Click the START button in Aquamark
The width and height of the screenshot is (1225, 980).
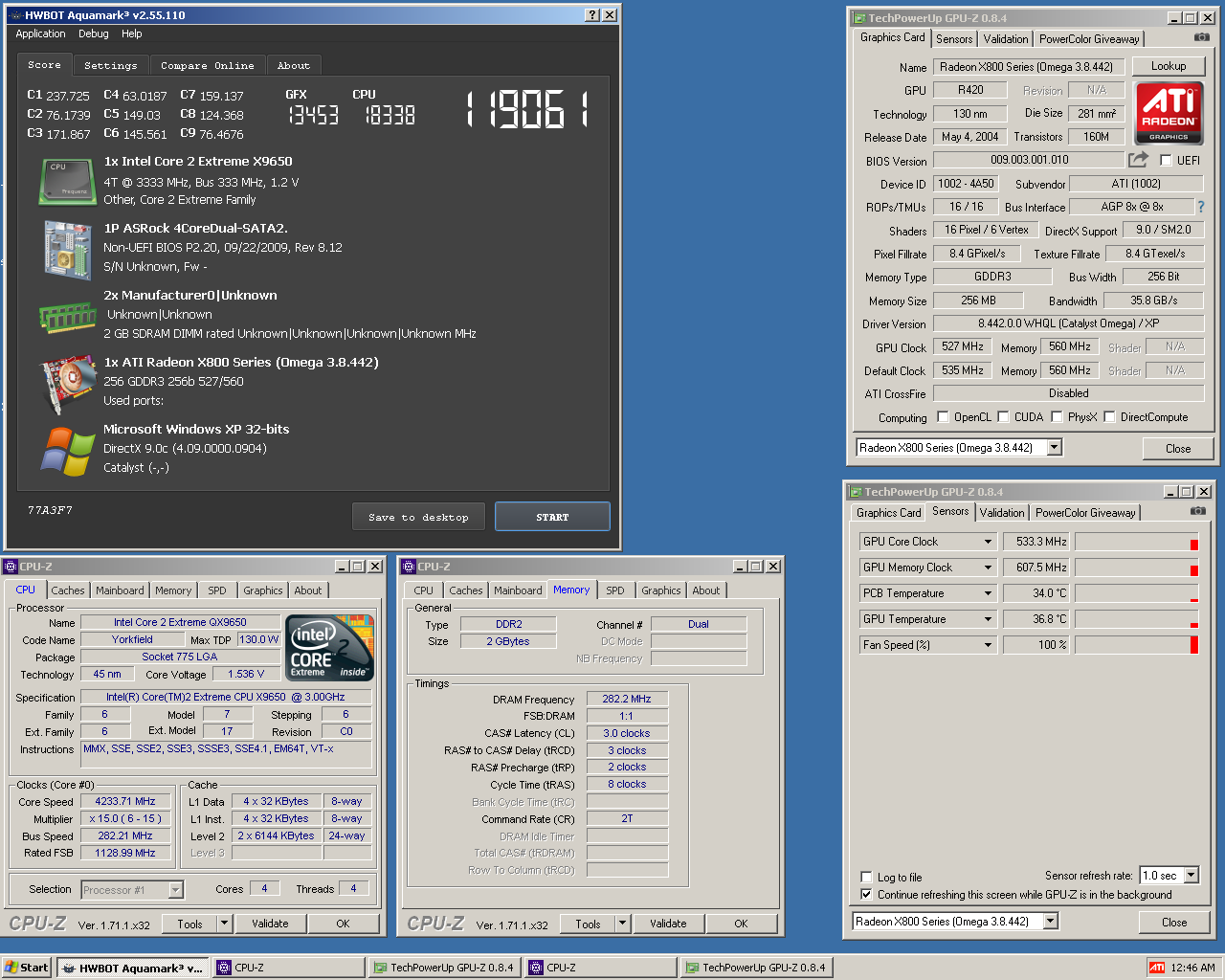click(552, 517)
